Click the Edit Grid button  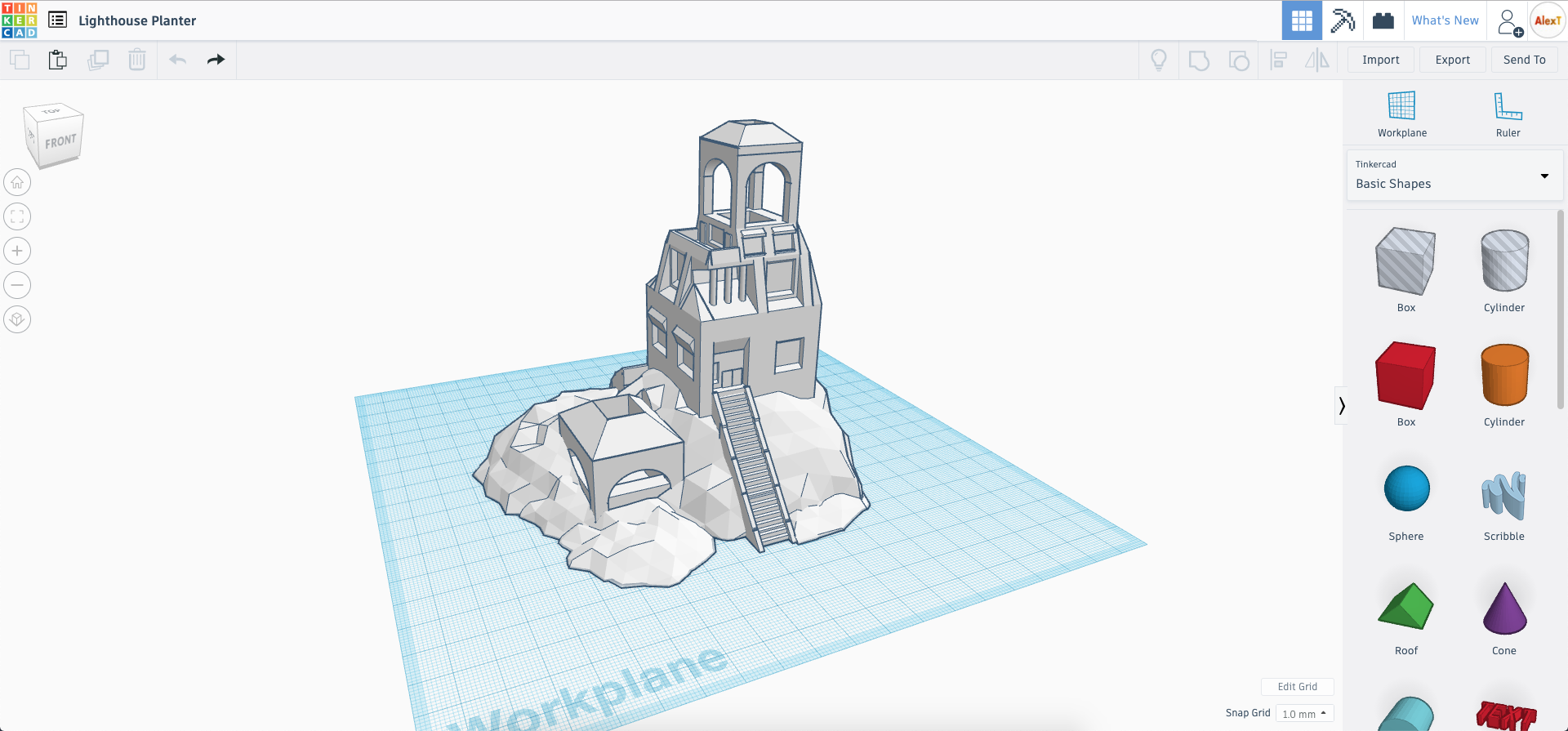coord(1297,687)
